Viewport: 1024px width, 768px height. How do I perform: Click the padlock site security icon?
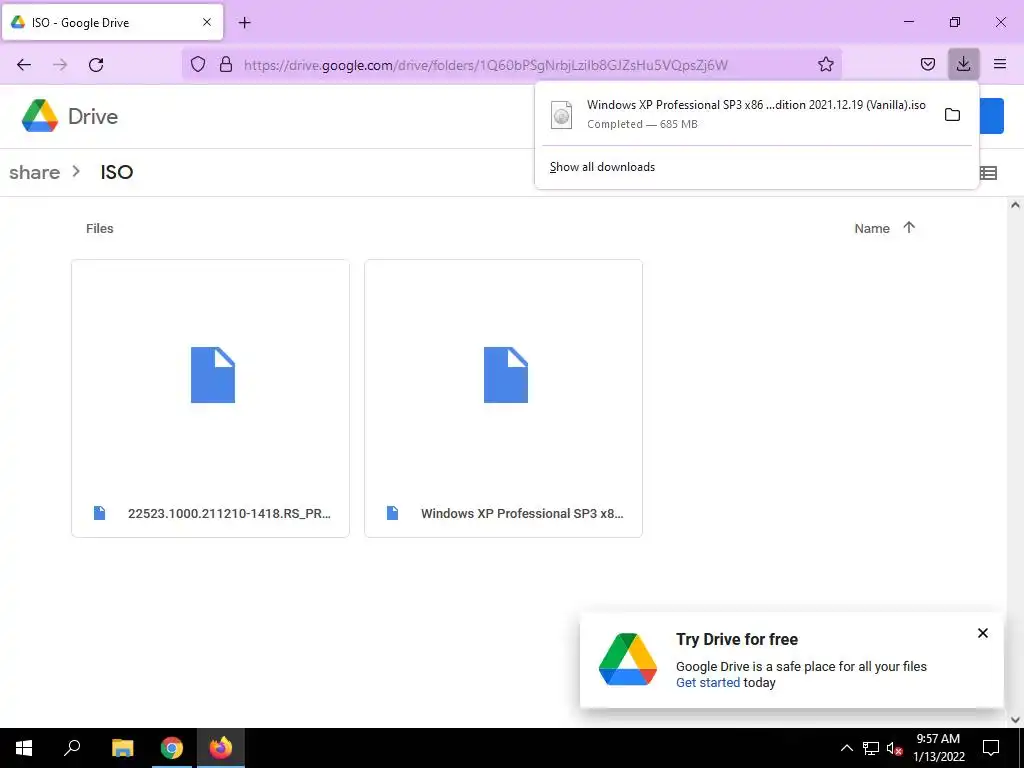pyautogui.click(x=226, y=64)
